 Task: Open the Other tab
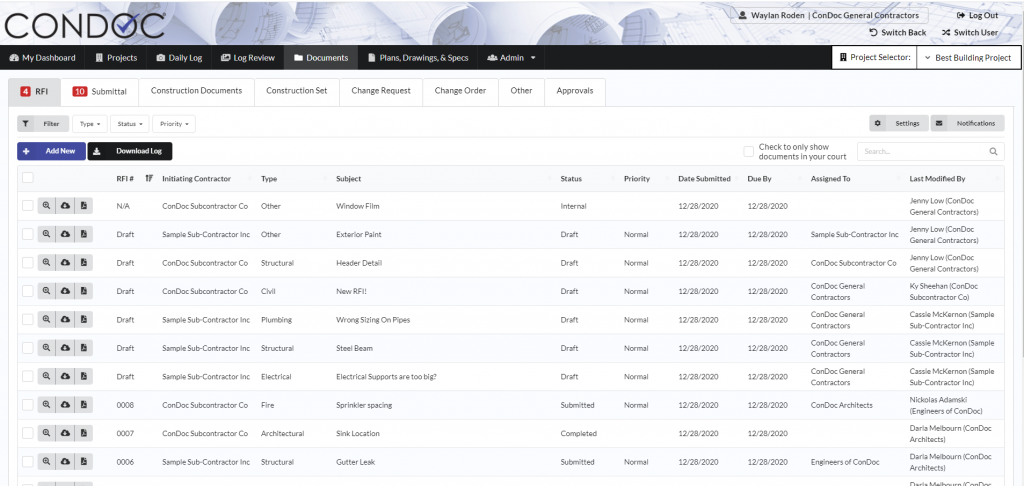coord(521,91)
